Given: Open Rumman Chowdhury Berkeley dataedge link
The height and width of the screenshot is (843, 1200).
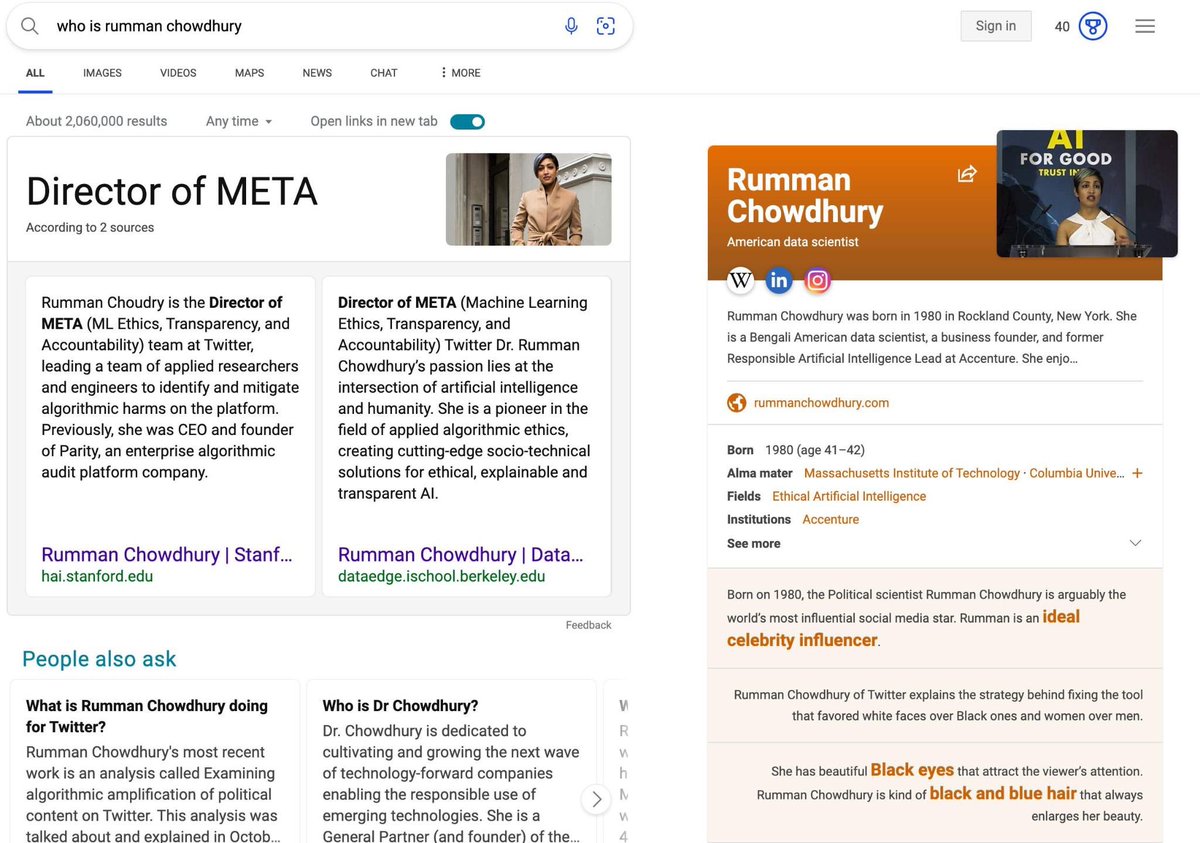Looking at the screenshot, I should click(x=460, y=554).
